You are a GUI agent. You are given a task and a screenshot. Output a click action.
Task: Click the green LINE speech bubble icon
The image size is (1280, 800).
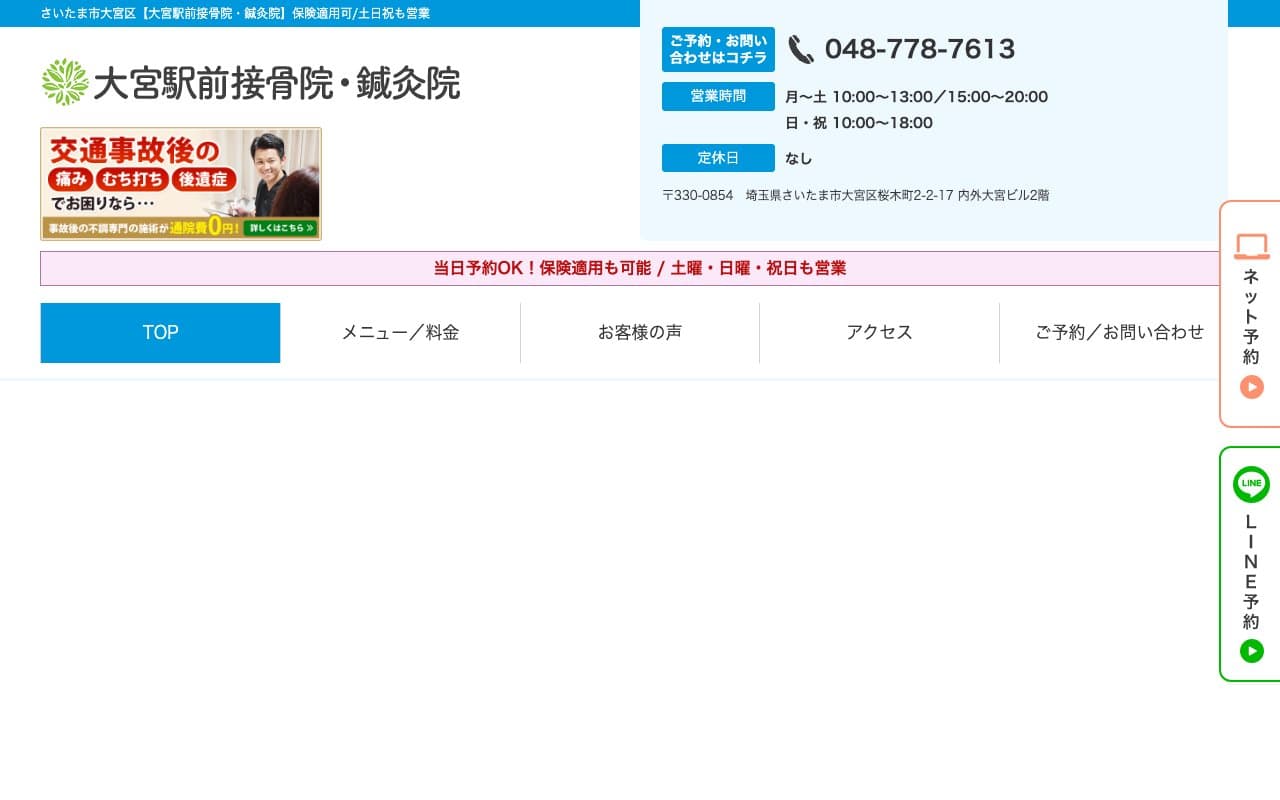1251,485
